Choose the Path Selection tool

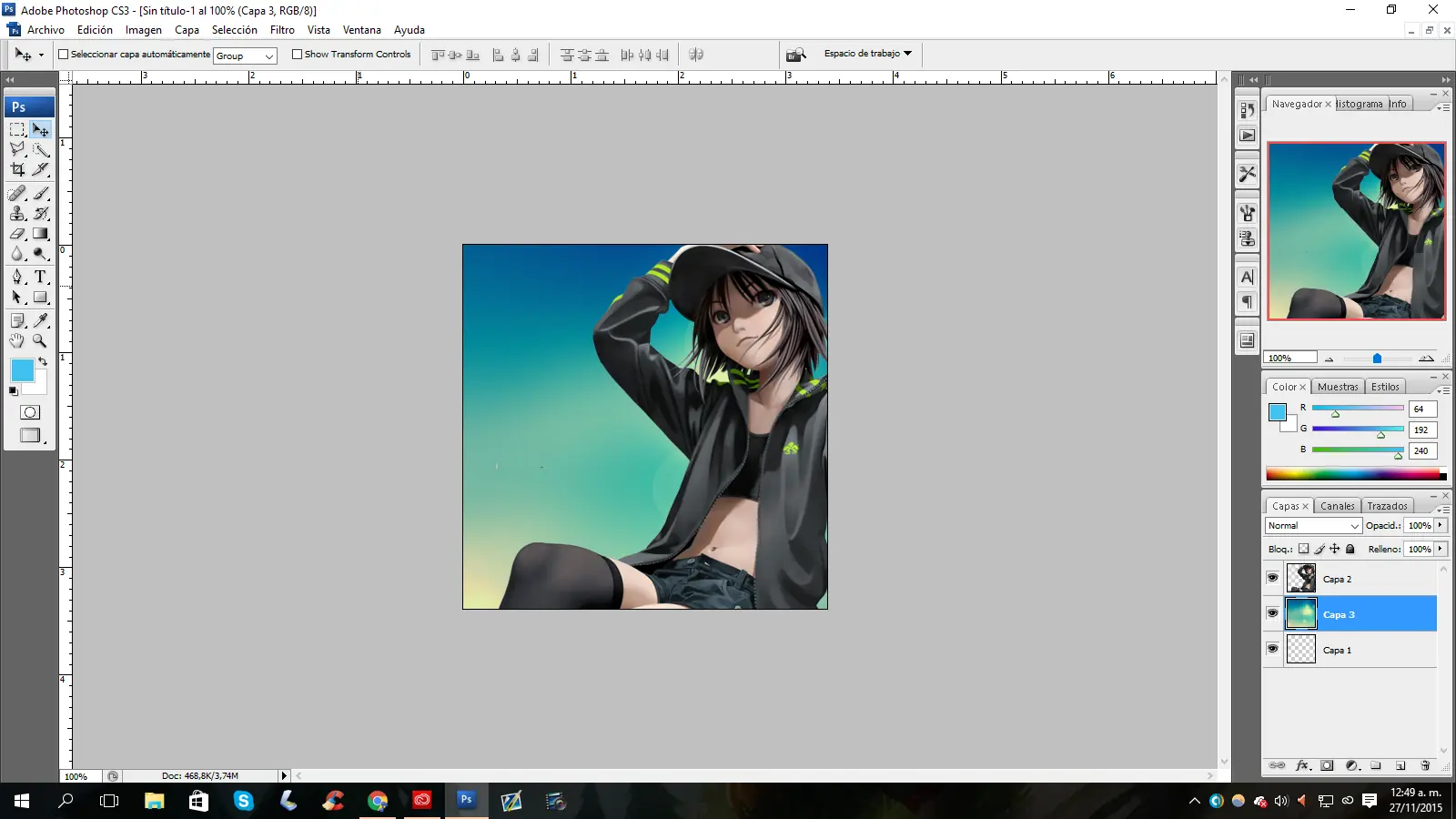[x=17, y=297]
